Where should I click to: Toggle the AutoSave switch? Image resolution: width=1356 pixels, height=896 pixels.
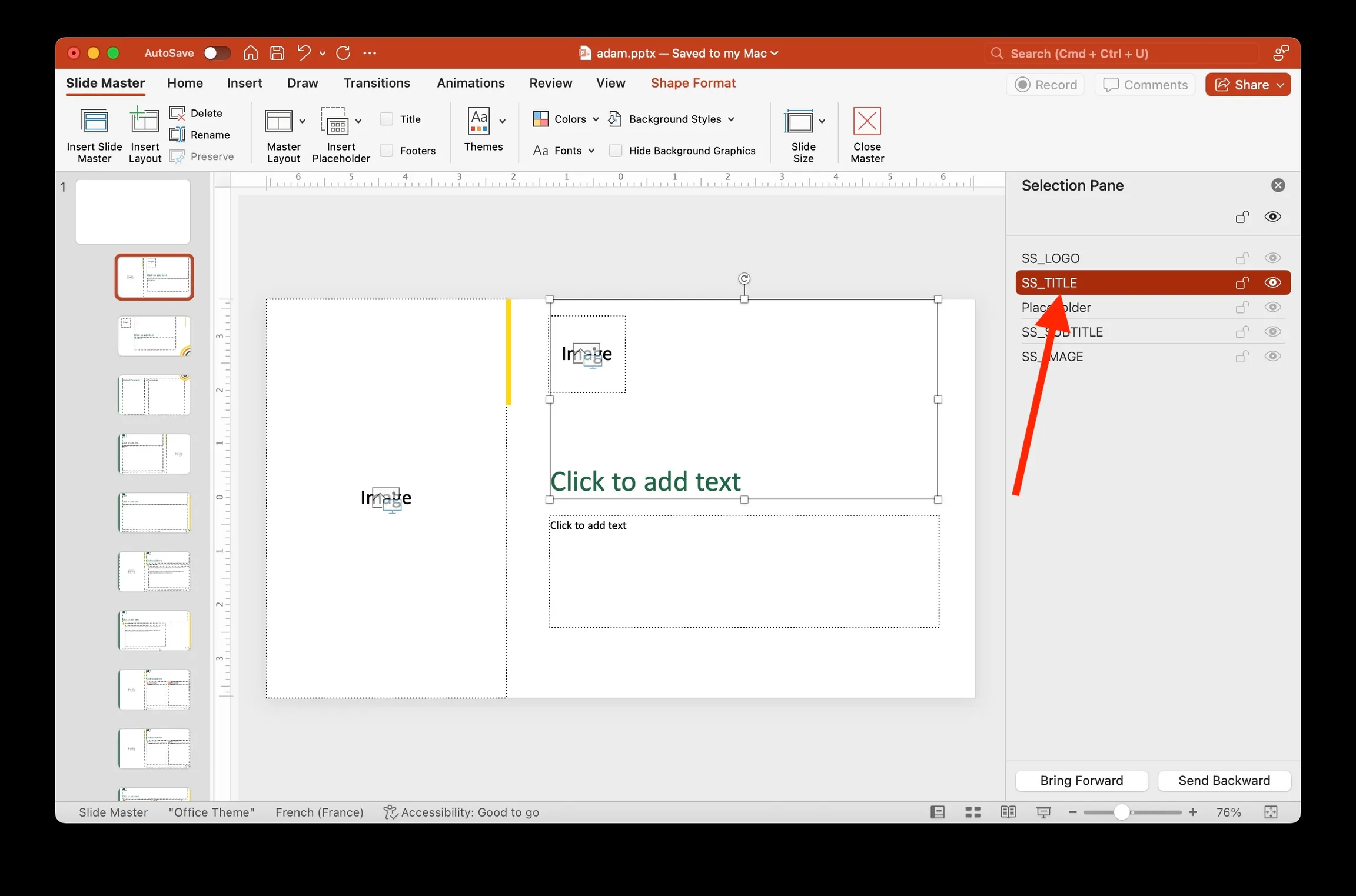coord(216,53)
